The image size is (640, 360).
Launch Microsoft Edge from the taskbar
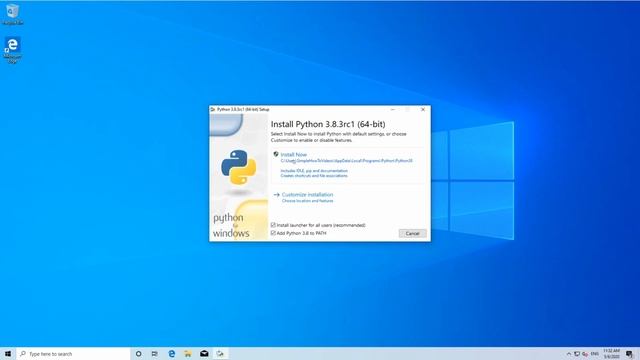[171, 353]
